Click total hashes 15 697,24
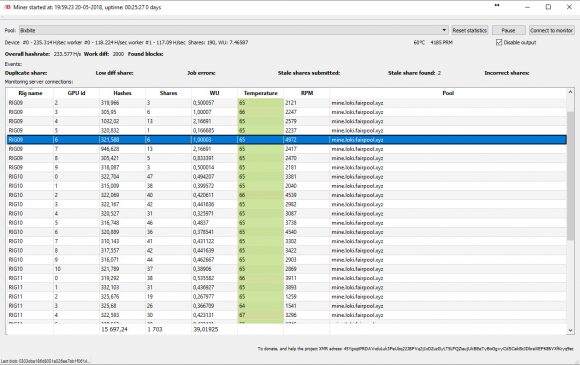Viewport: 580px width, 365px height. 114,329
